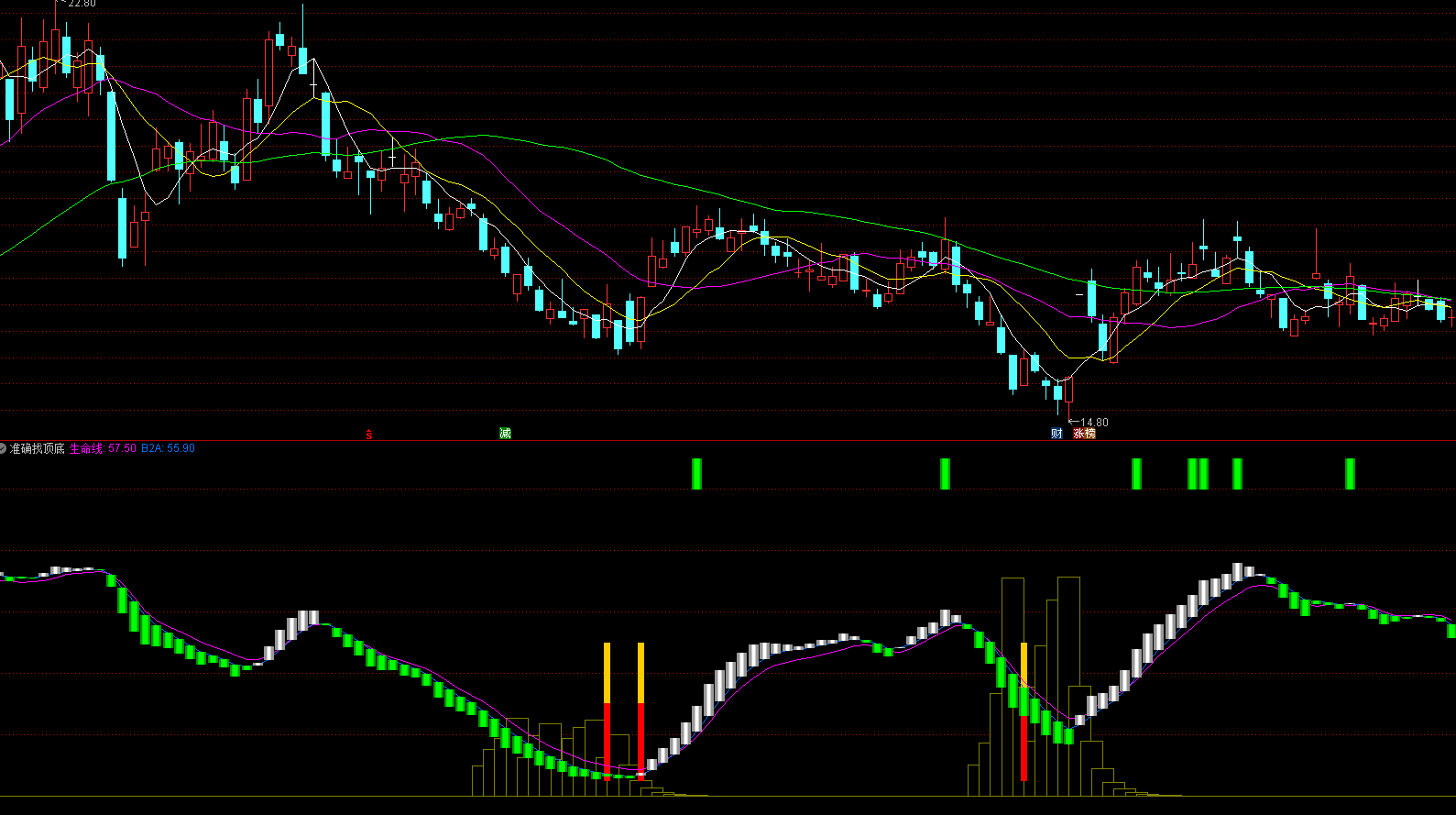Click the 生命线: 57.50 value label
1456x815 pixels.
tap(103, 448)
